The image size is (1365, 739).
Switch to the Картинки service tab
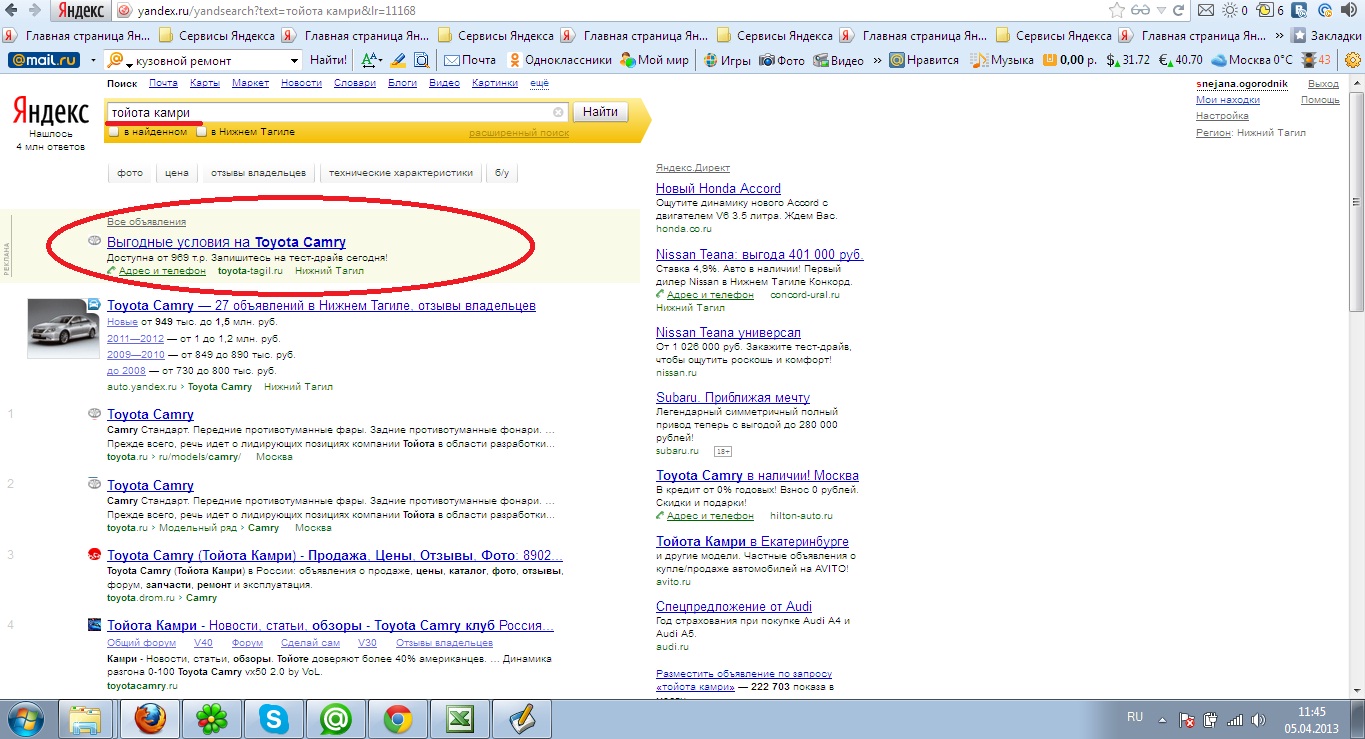(x=495, y=84)
